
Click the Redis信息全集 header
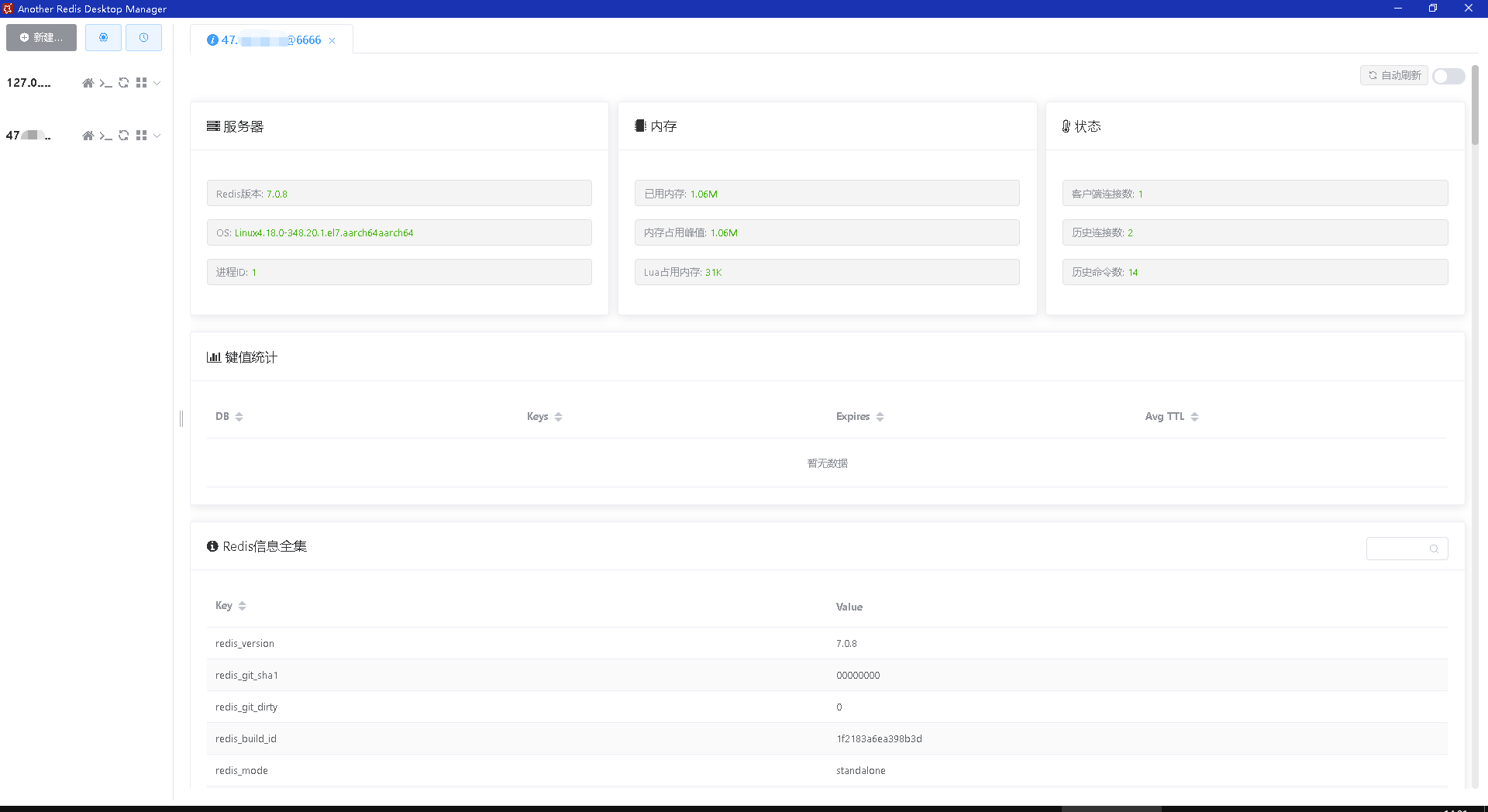[x=257, y=546]
